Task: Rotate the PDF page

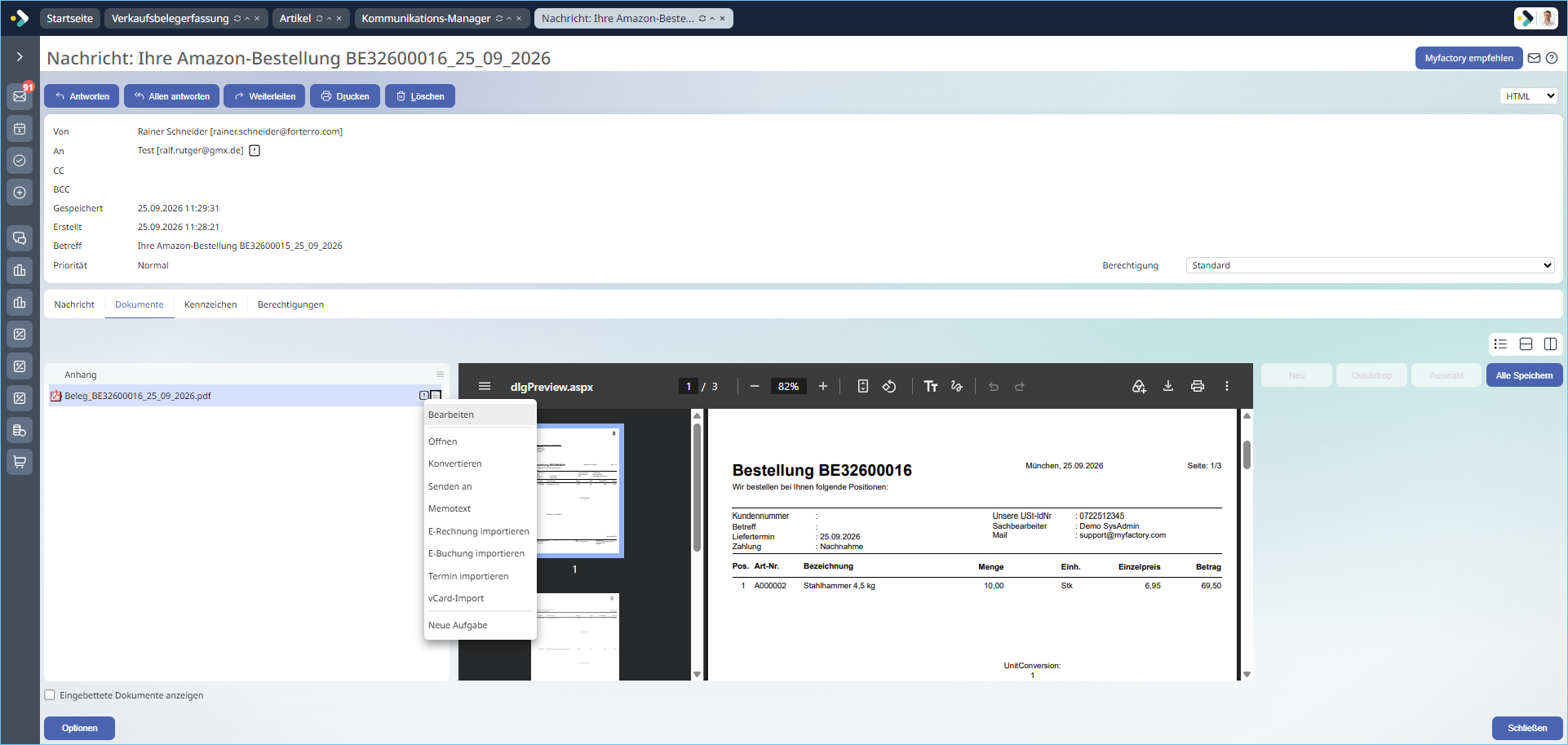Action: 889,386
